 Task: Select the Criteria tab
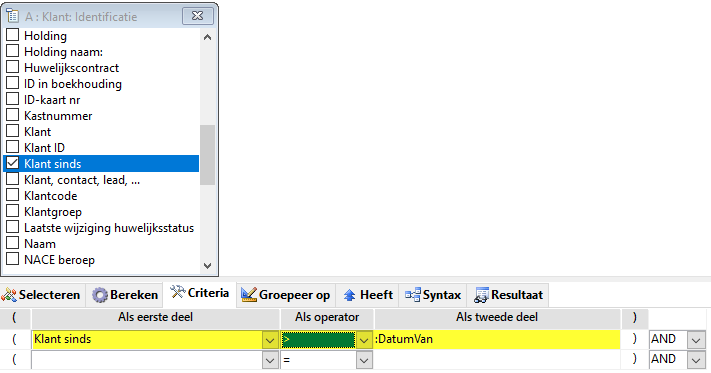(200, 293)
